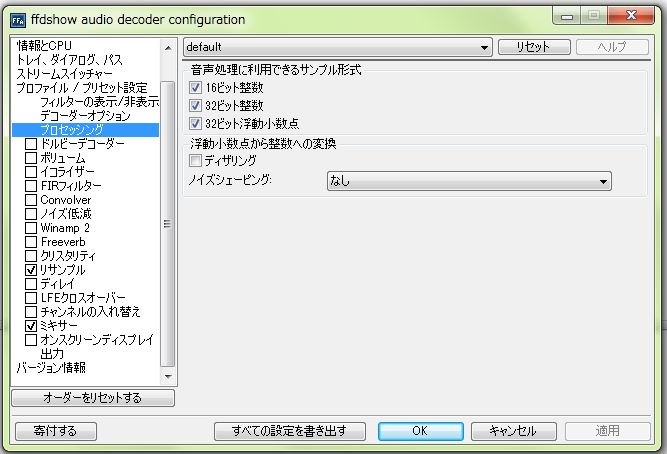This screenshot has width=667, height=454.
Task: Open プロファイル / プリセット設定 page
Action: coord(82,88)
